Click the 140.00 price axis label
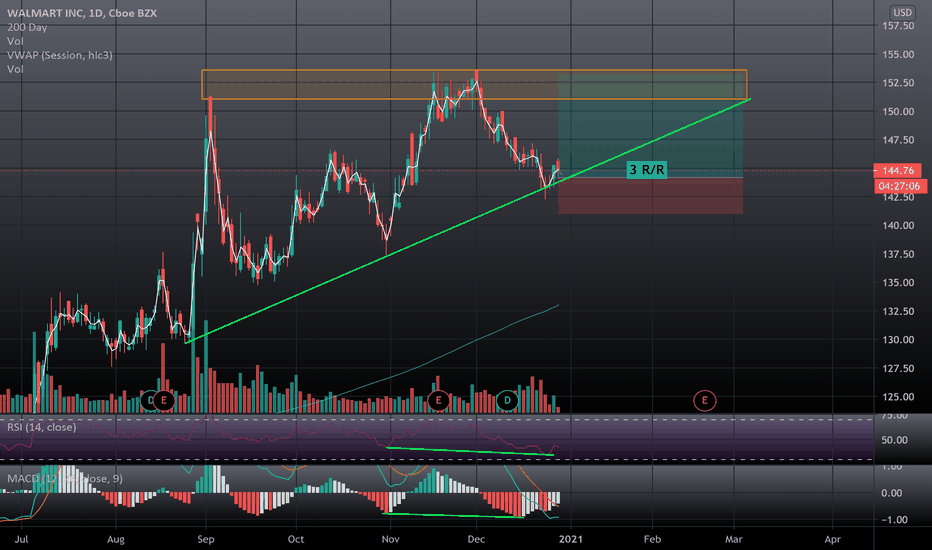Image resolution: width=932 pixels, height=550 pixels. [898, 225]
